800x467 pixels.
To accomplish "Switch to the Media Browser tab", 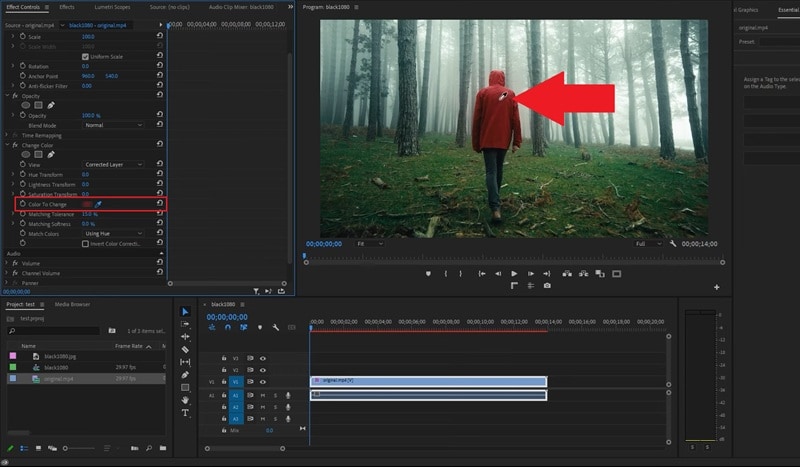I will tap(72, 304).
